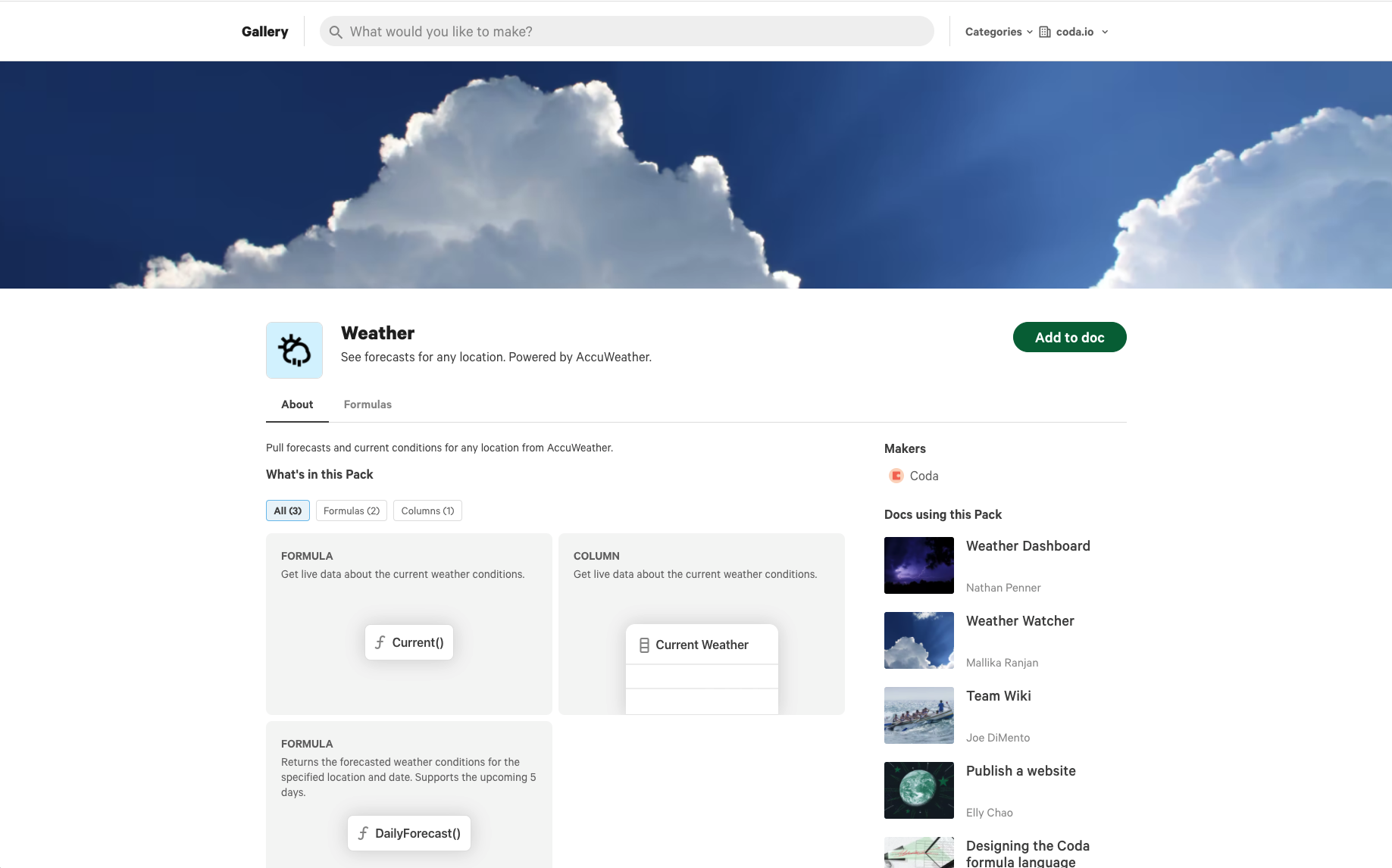1392x868 pixels.
Task: Click the Designing the Coda formula language thumbnail
Action: (919, 853)
